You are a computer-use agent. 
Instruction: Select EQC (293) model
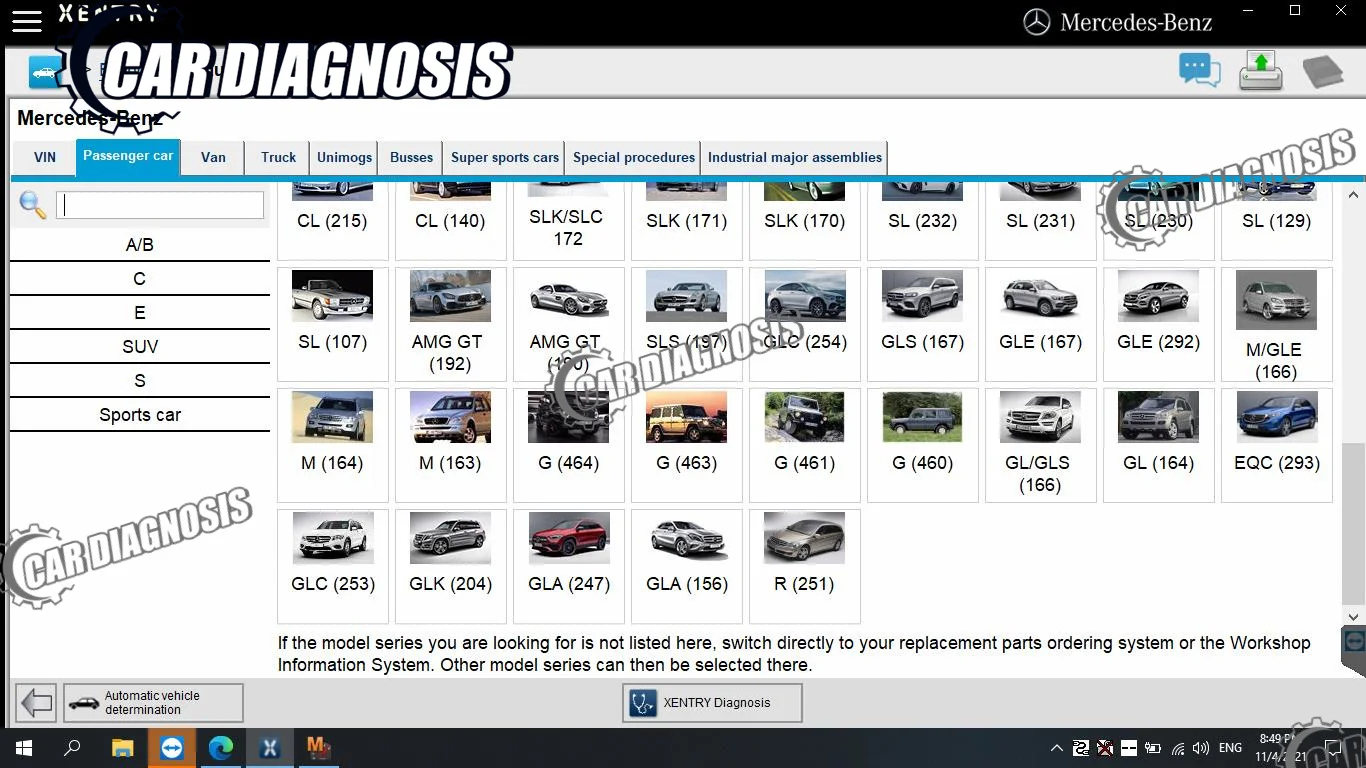tap(1277, 445)
